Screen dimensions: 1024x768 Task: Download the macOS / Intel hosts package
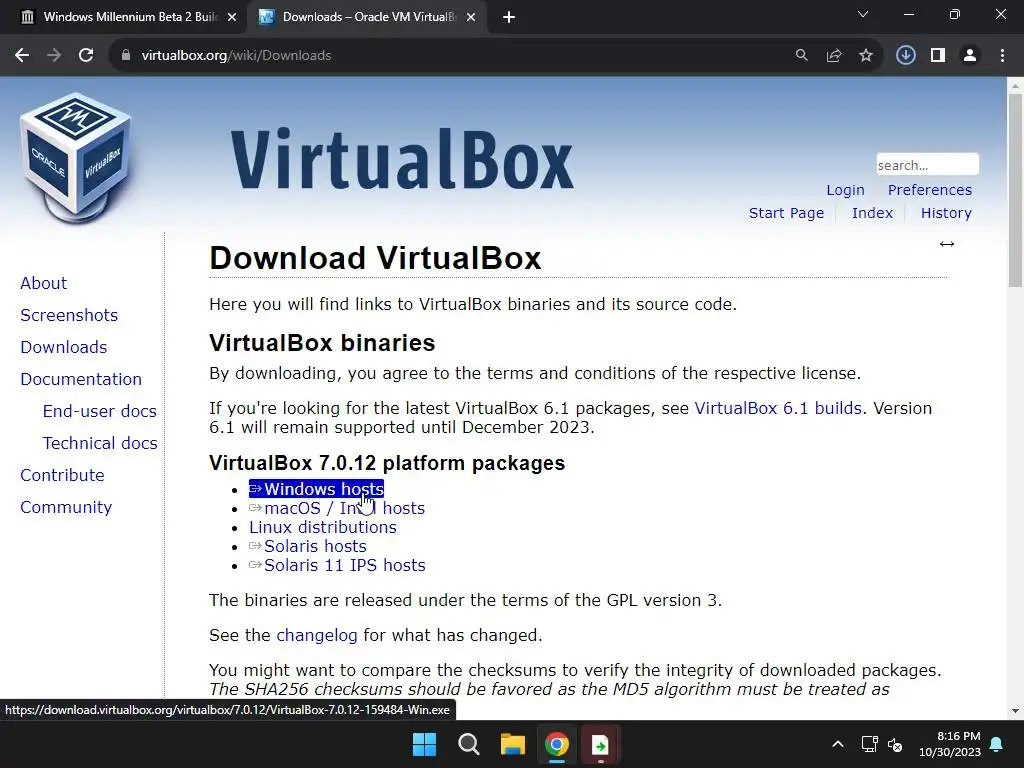pyautogui.click(x=337, y=508)
